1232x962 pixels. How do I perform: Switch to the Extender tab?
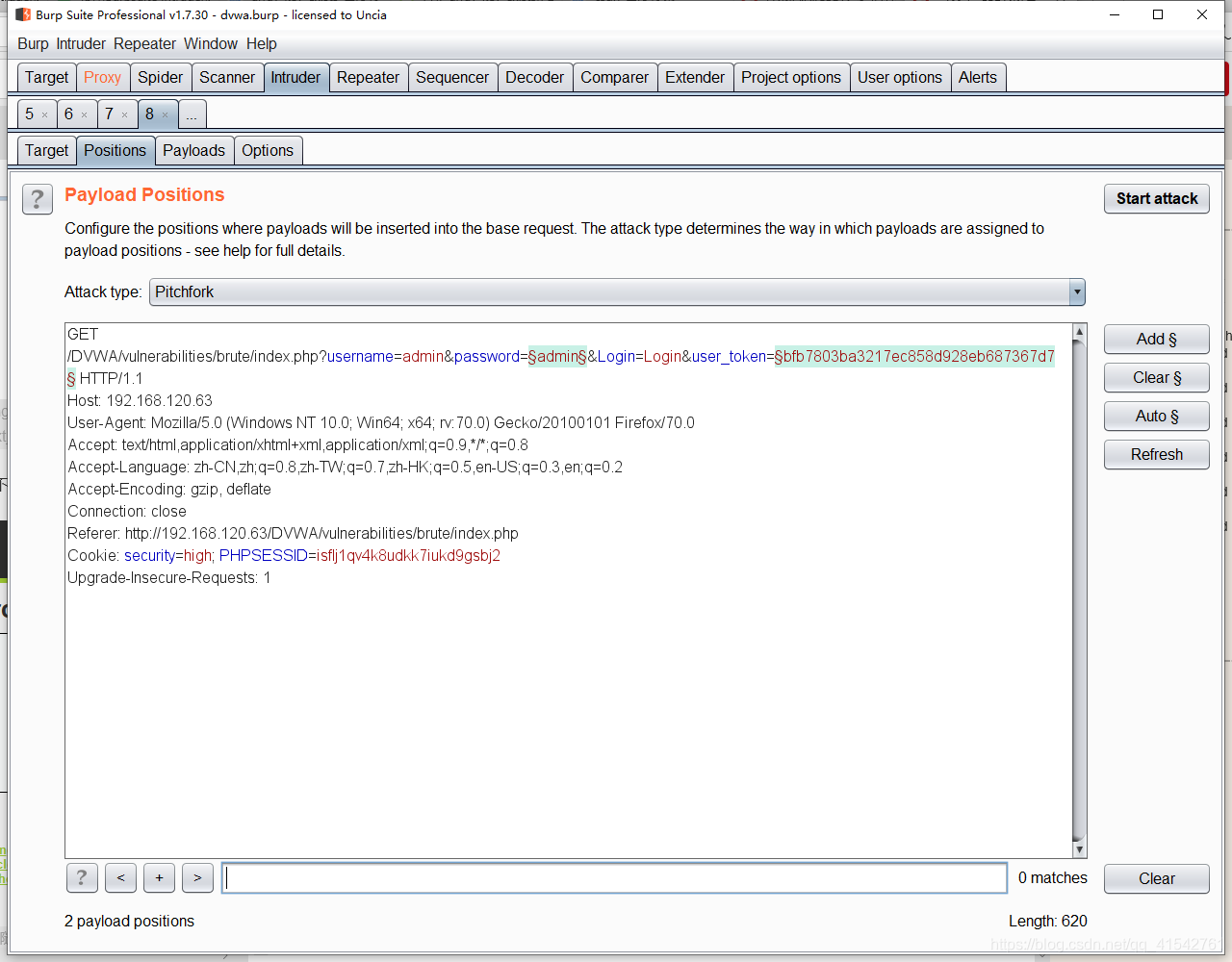695,77
